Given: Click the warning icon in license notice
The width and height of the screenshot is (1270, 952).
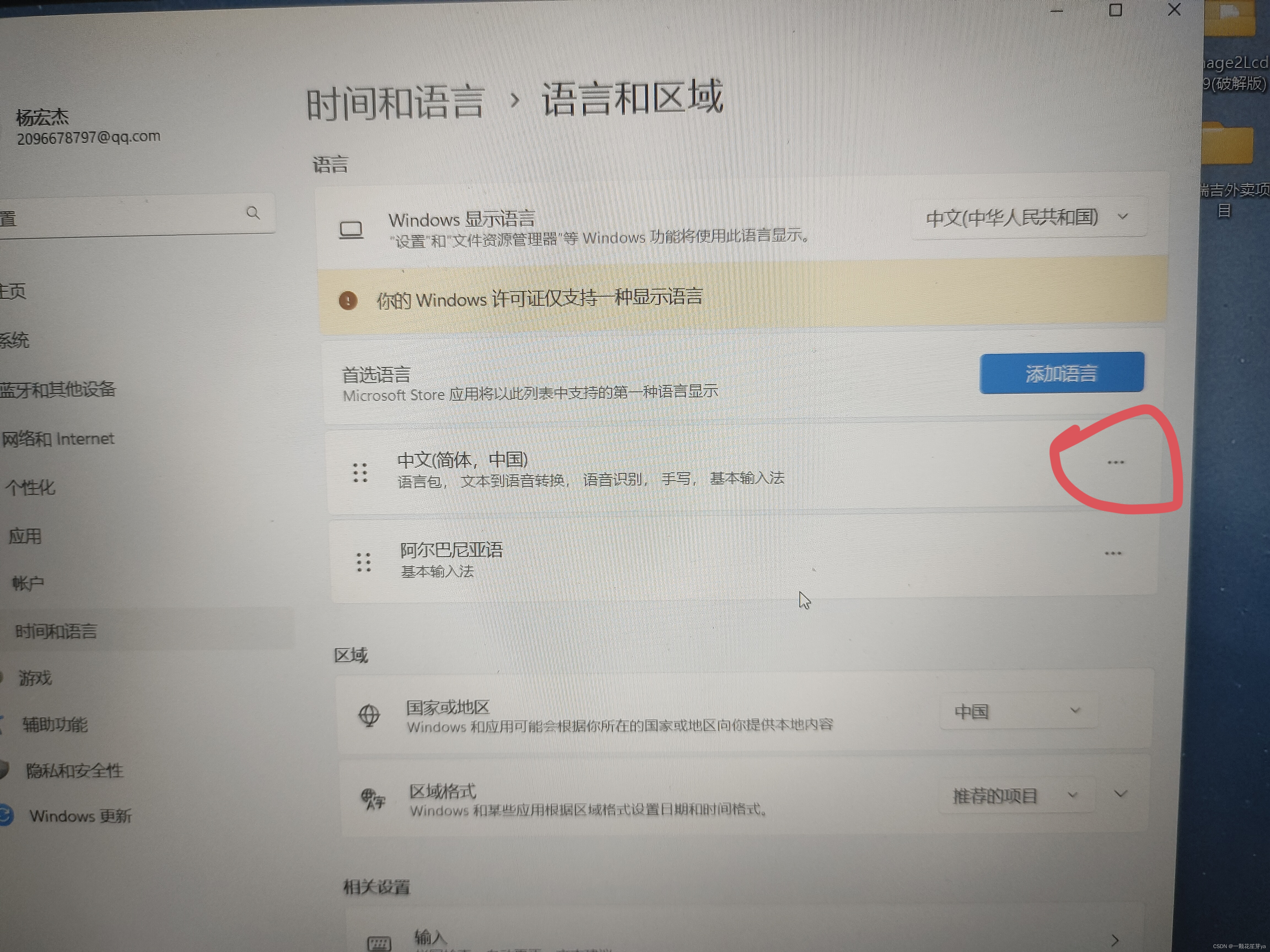Looking at the screenshot, I should pyautogui.click(x=348, y=300).
